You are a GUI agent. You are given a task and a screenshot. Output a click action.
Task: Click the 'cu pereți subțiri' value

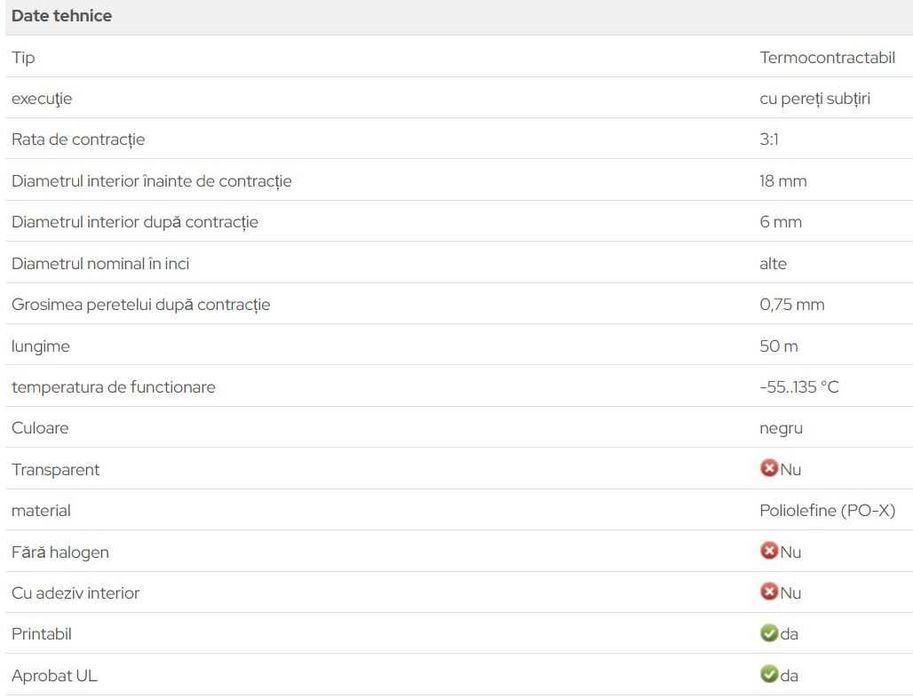point(814,98)
